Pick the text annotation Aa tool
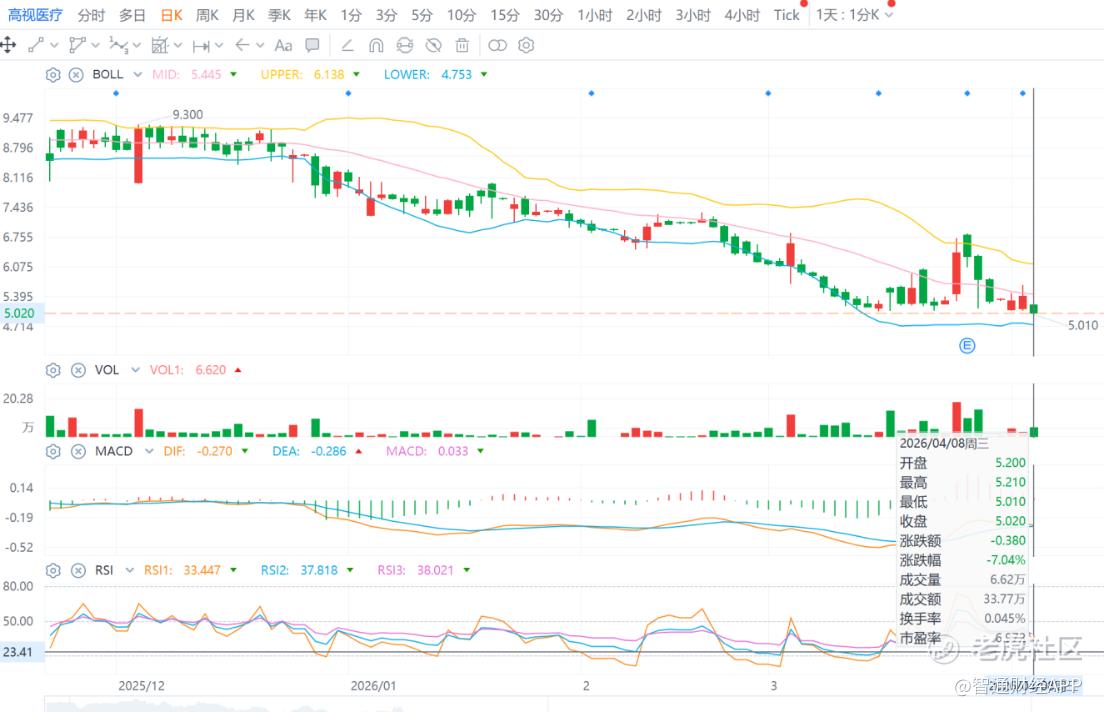 point(283,46)
